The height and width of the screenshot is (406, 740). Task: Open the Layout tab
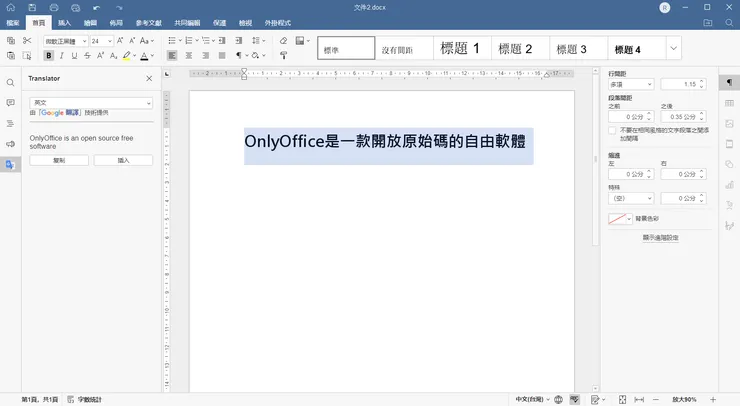click(x=116, y=23)
